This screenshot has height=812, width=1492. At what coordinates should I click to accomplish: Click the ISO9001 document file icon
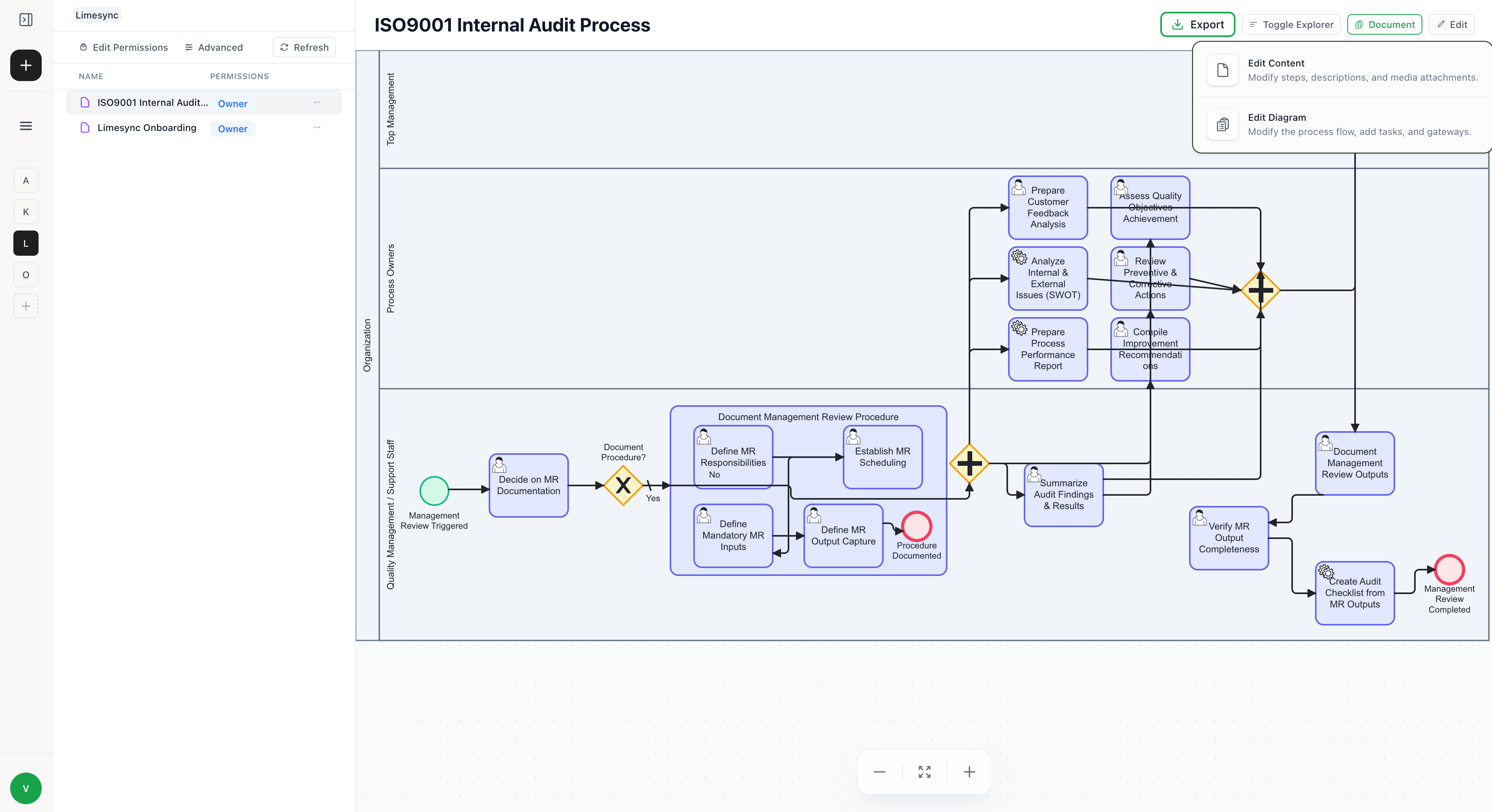[86, 102]
